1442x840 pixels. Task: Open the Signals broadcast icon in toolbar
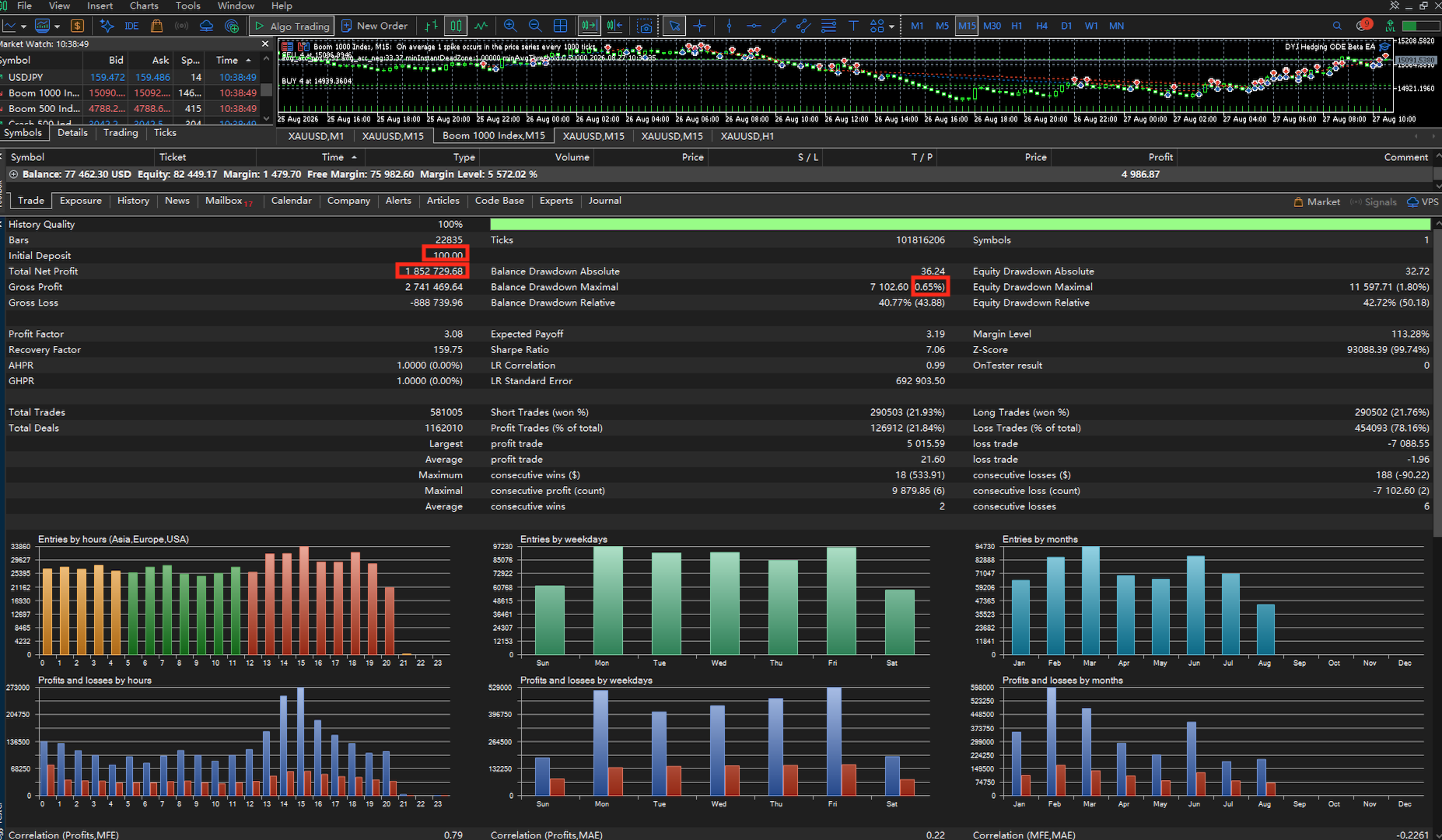click(181, 26)
